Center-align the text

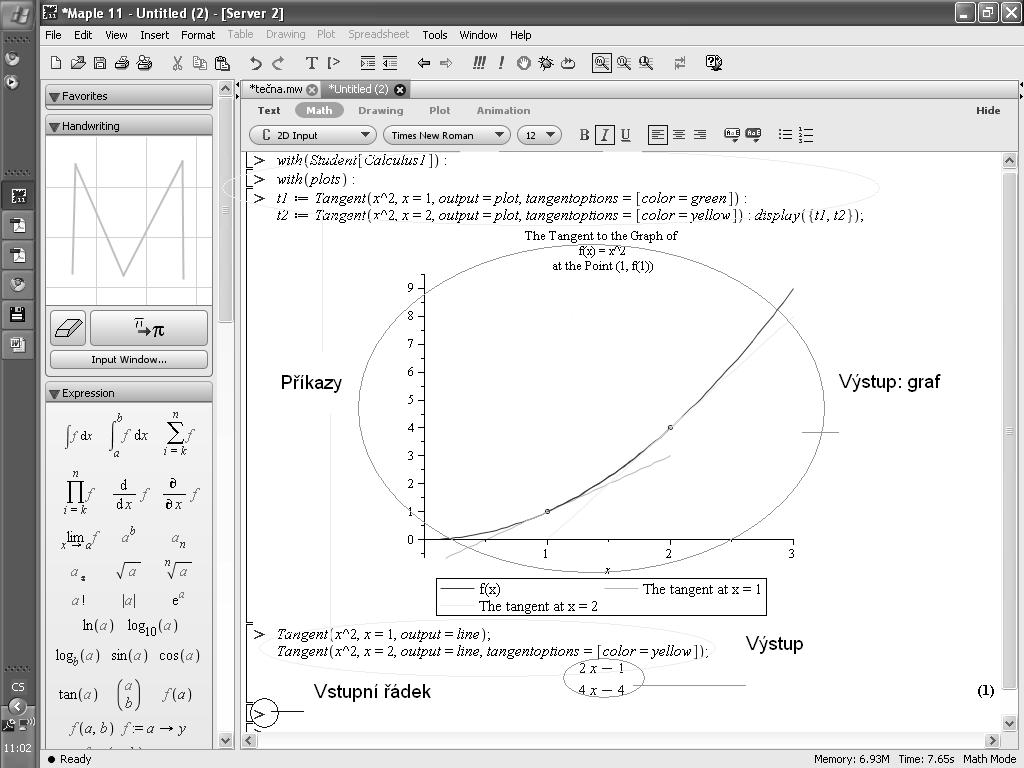click(x=679, y=135)
